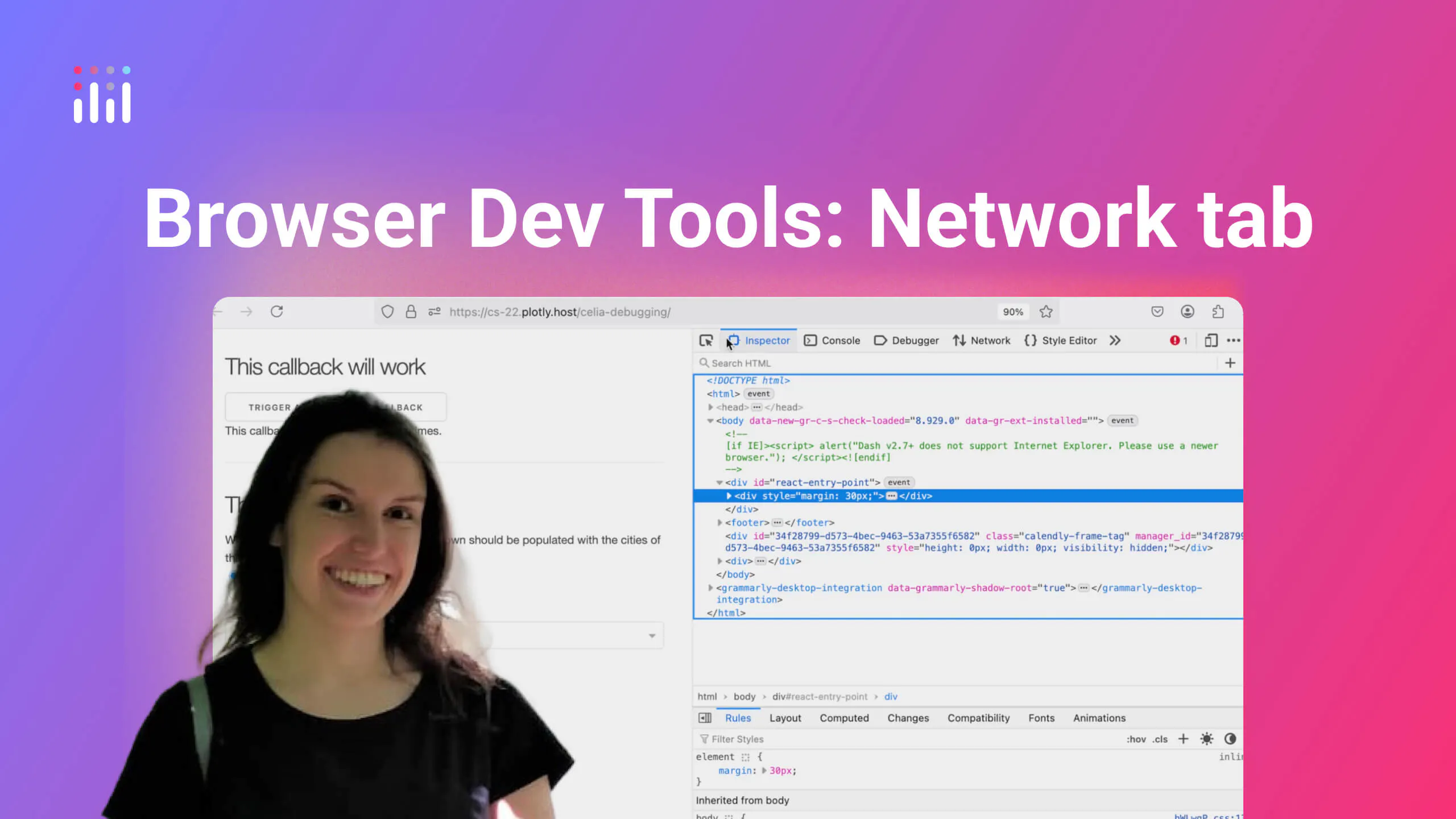Show more devtools tabs via double chevron
The image size is (1456, 819).
tap(1115, 340)
